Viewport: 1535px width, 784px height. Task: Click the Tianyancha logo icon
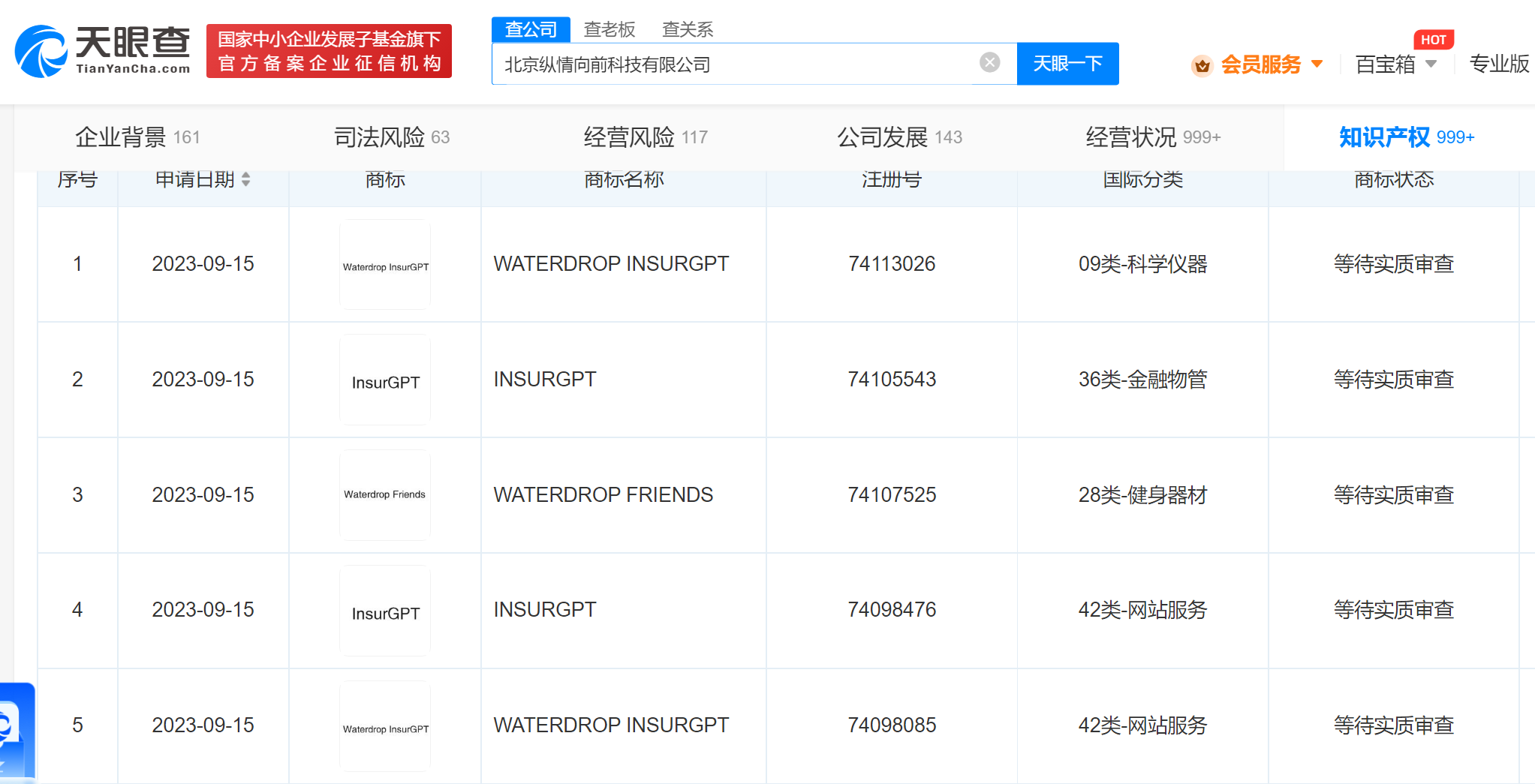point(43,50)
